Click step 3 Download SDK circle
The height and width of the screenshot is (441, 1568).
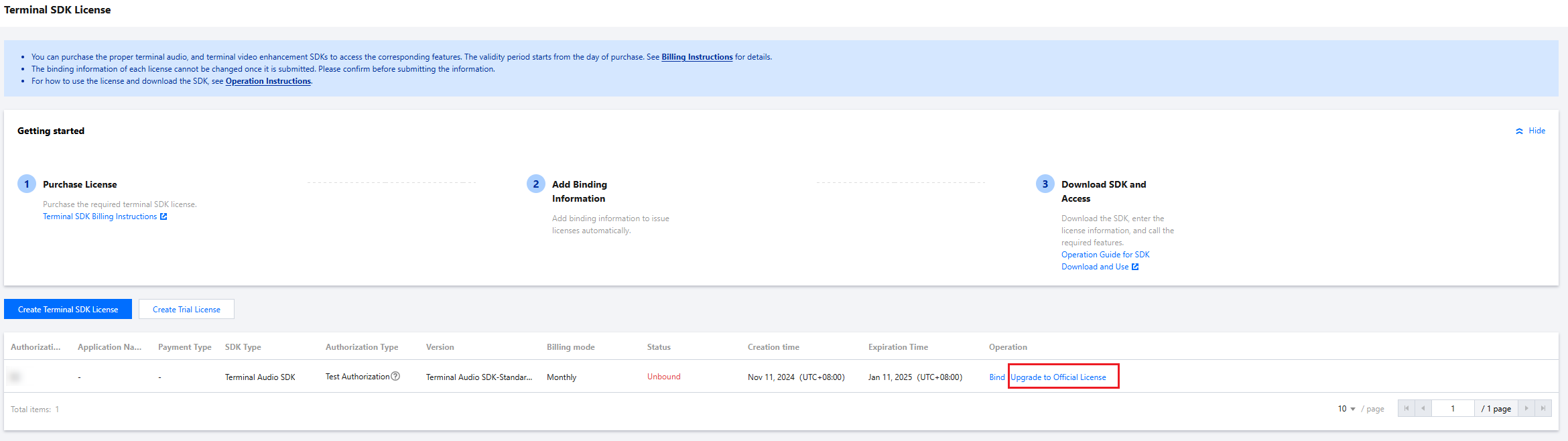coord(1045,184)
